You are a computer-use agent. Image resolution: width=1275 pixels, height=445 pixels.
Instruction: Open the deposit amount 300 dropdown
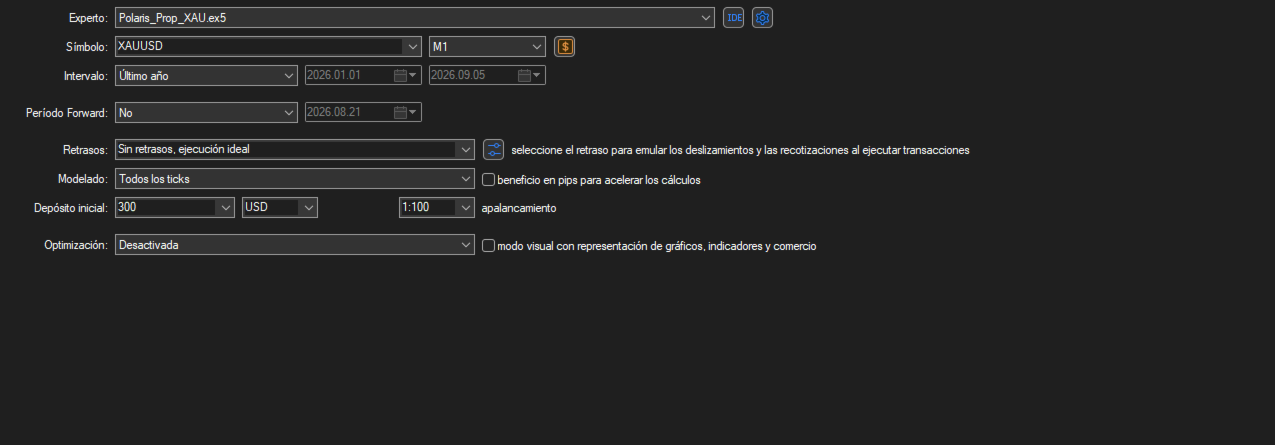pyautogui.click(x=225, y=207)
